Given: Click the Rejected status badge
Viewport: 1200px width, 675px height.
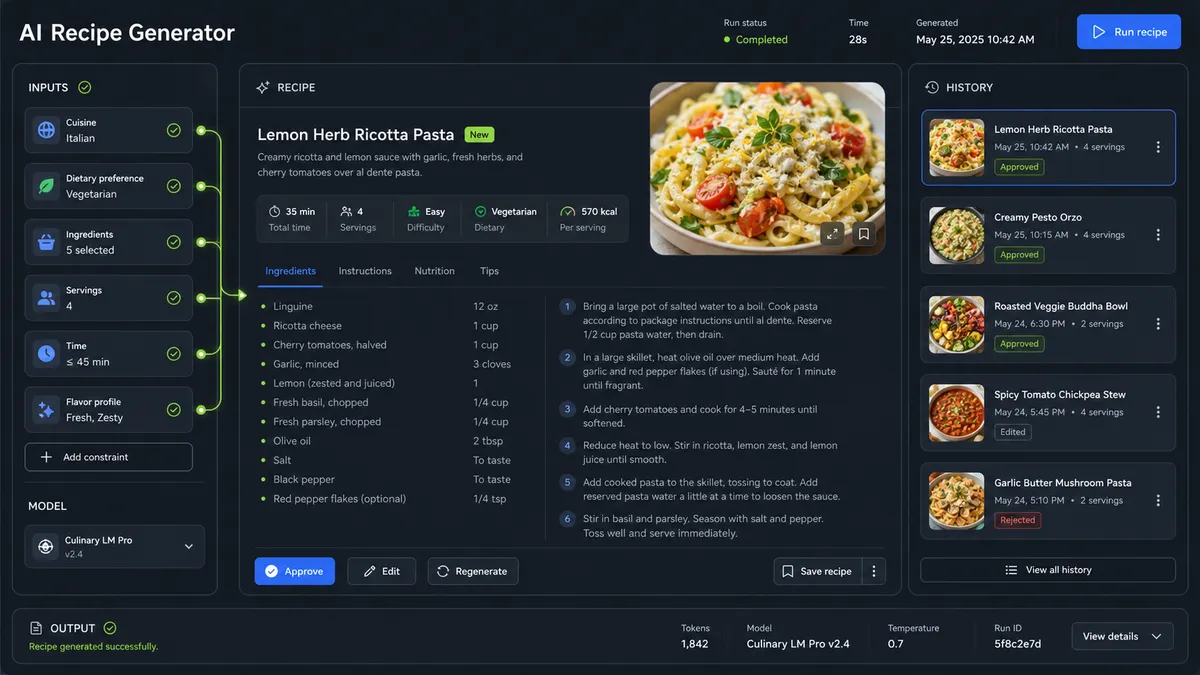Looking at the screenshot, I should [1017, 520].
